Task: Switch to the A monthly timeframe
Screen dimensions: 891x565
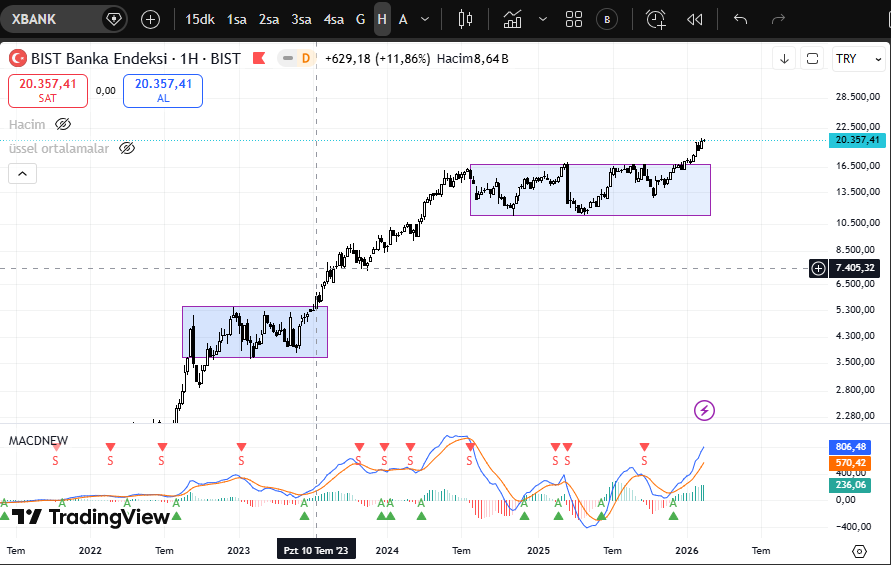Action: [403, 19]
